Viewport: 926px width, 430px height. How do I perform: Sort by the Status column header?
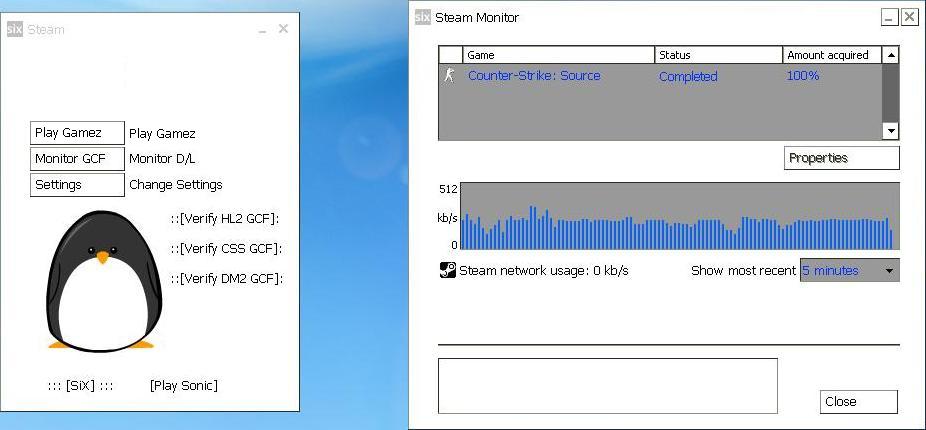click(719, 55)
